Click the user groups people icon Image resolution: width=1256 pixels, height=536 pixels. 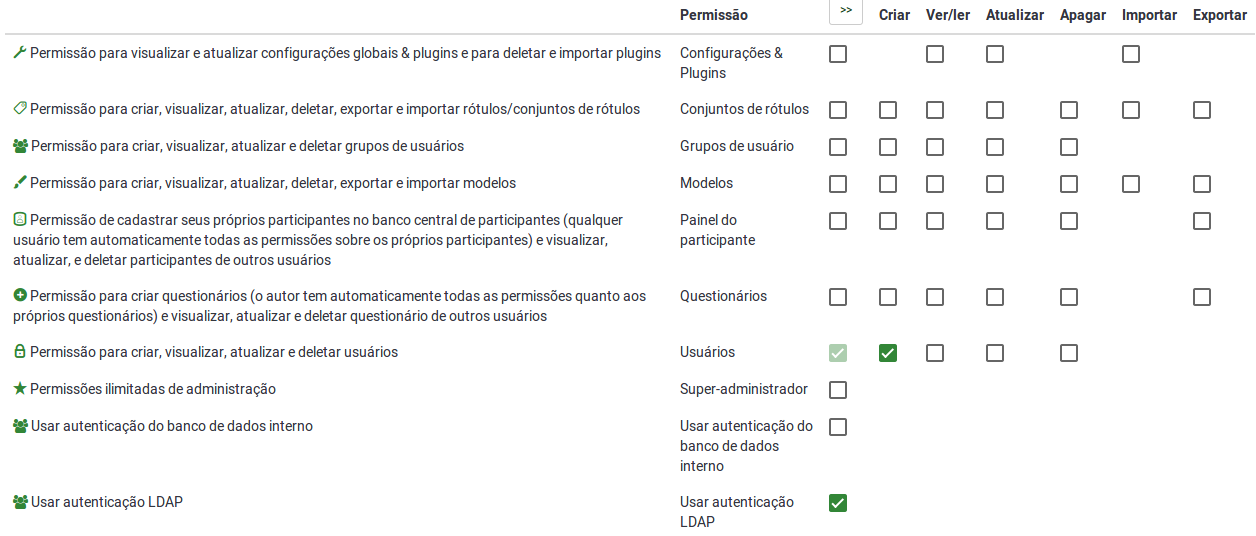[20, 146]
